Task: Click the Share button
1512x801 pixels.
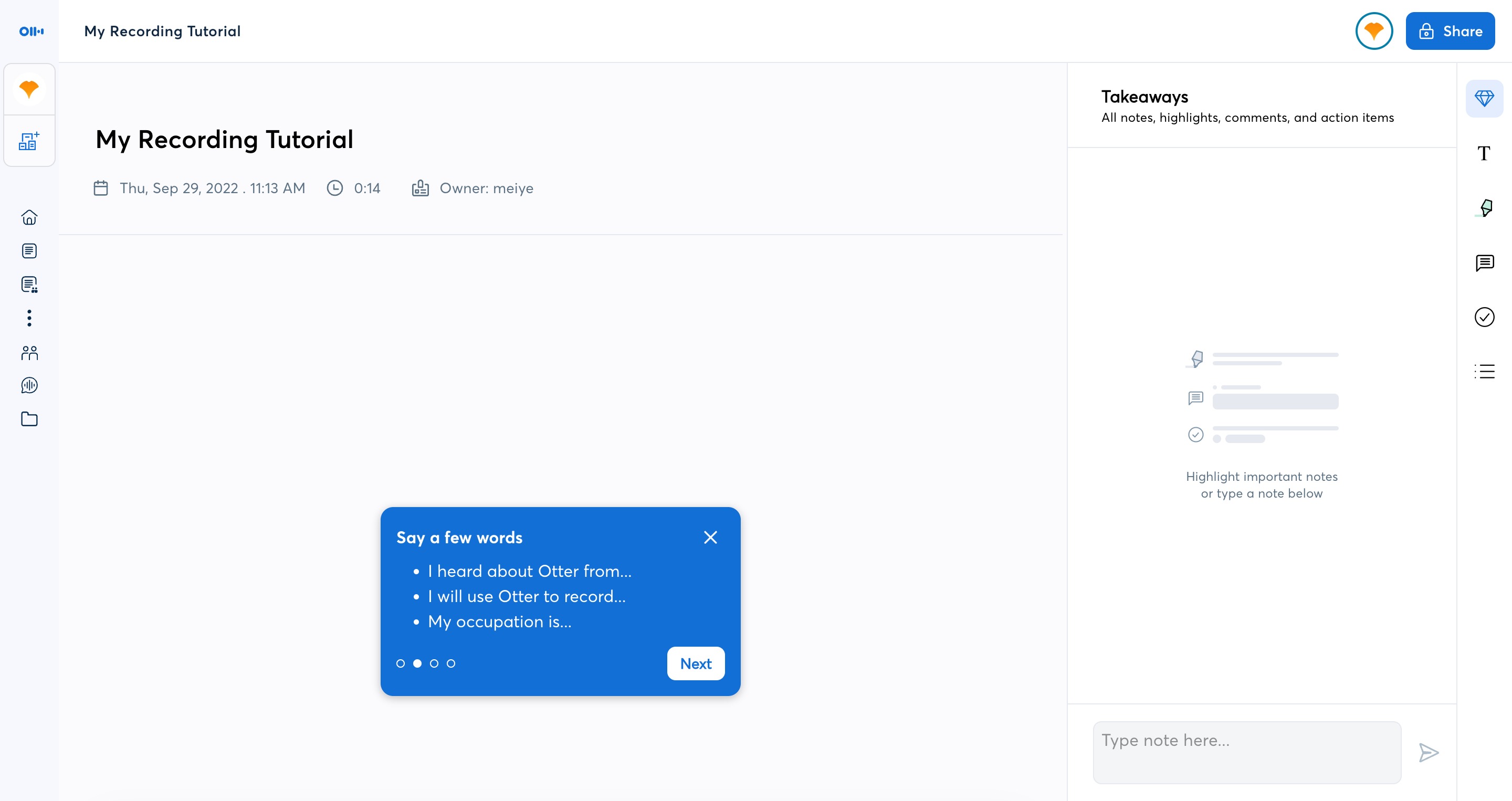Action: 1450,31
